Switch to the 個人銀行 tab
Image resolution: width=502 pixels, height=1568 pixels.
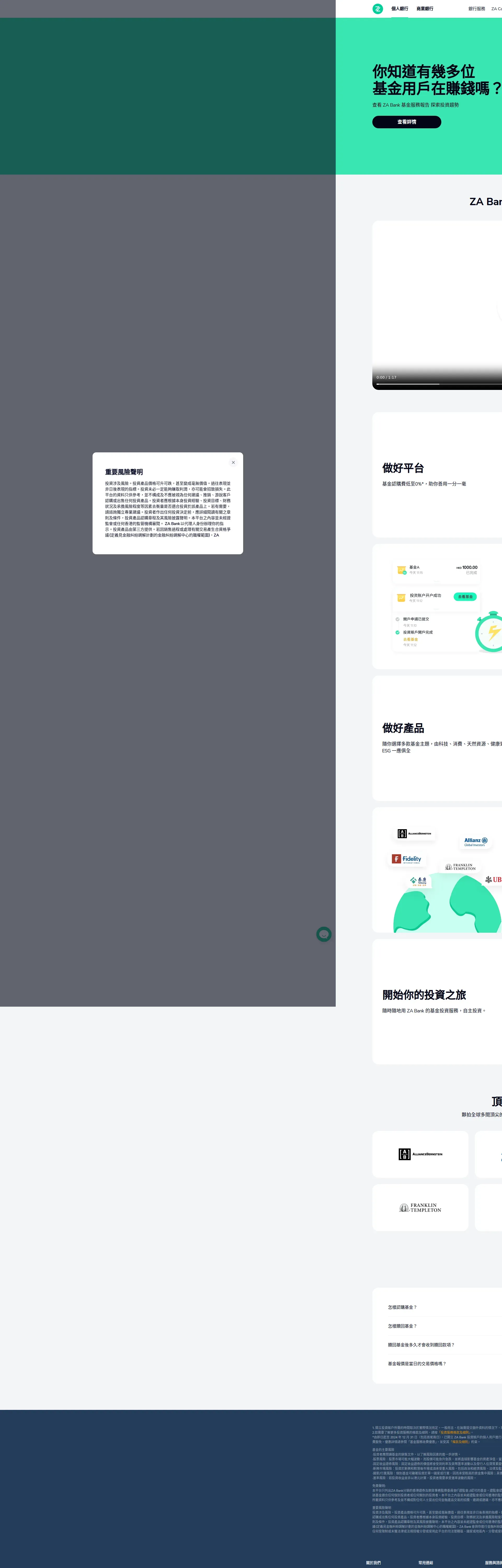point(400,9)
